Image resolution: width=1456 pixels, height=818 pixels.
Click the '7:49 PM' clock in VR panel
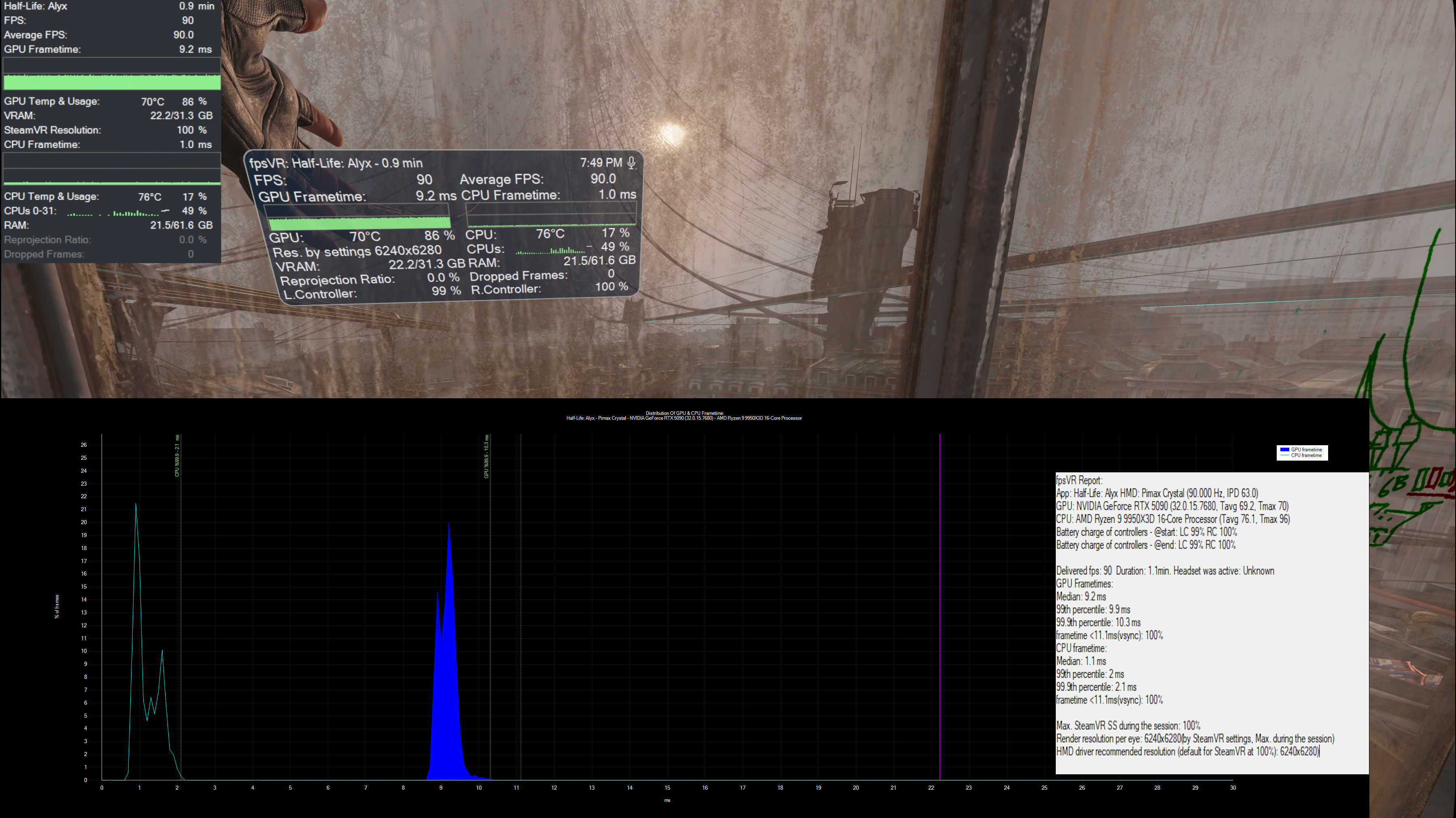click(x=601, y=163)
